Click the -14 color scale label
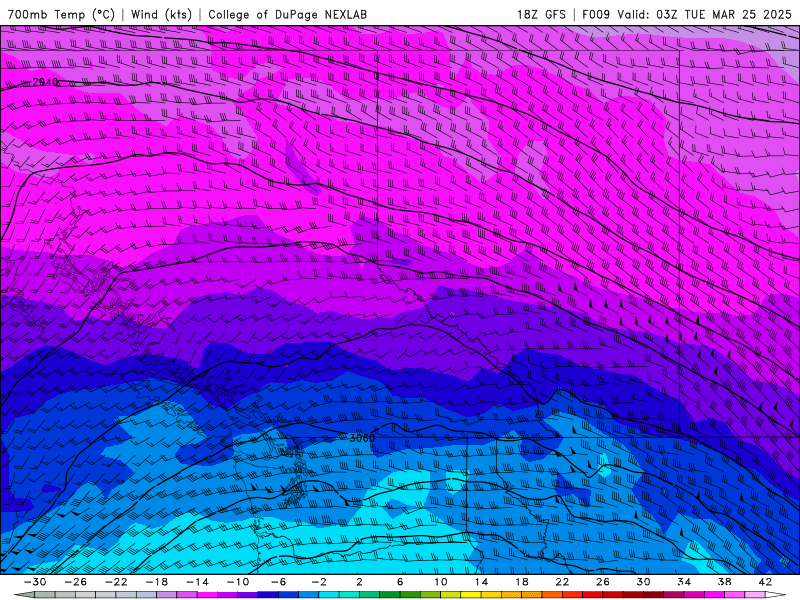Viewport: 800px width, 600px height. point(197,582)
